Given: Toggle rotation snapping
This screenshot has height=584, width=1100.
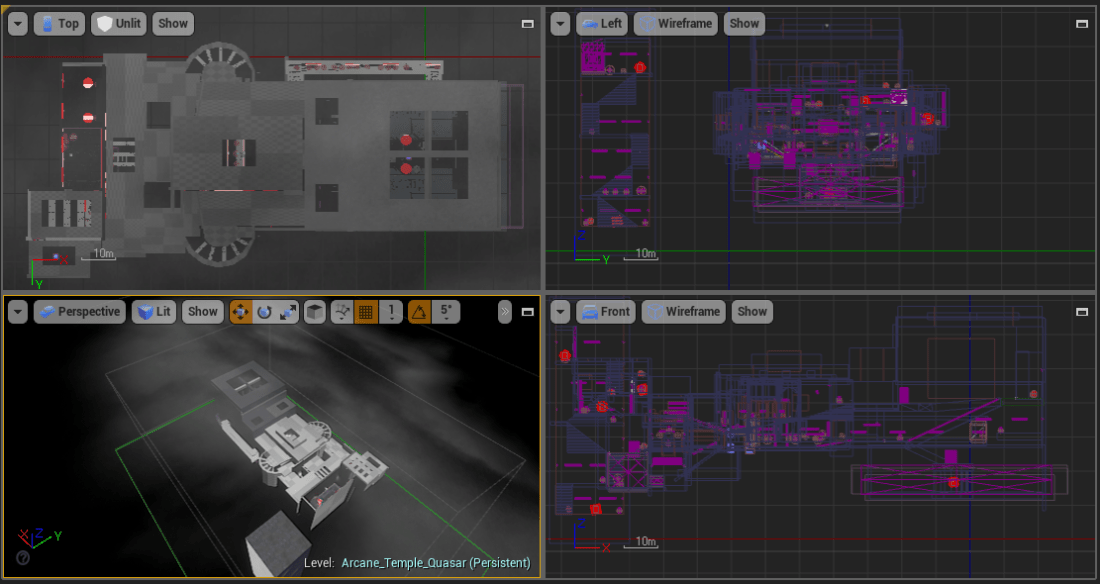Looking at the screenshot, I should (x=421, y=311).
